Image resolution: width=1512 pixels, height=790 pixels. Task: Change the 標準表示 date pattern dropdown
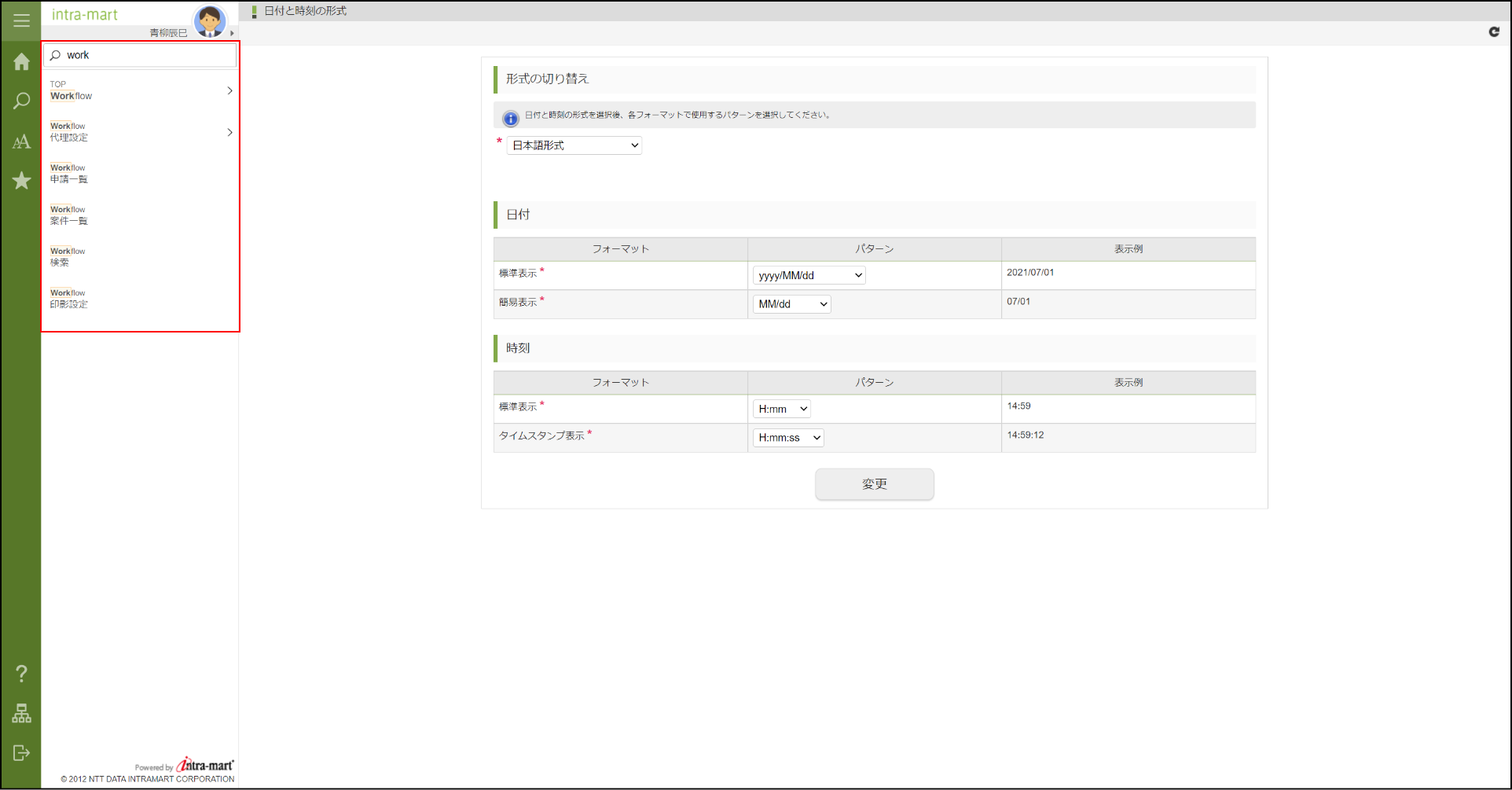(808, 274)
